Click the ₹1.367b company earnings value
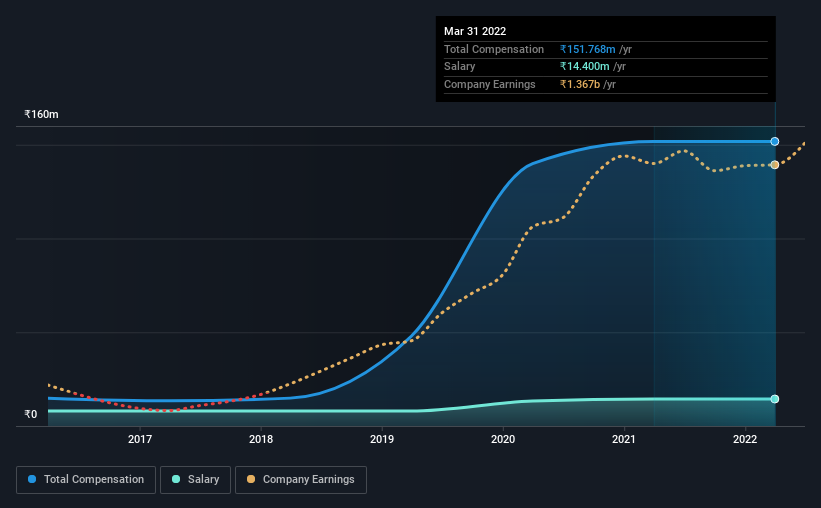Image resolution: width=821 pixels, height=508 pixels. (x=580, y=84)
